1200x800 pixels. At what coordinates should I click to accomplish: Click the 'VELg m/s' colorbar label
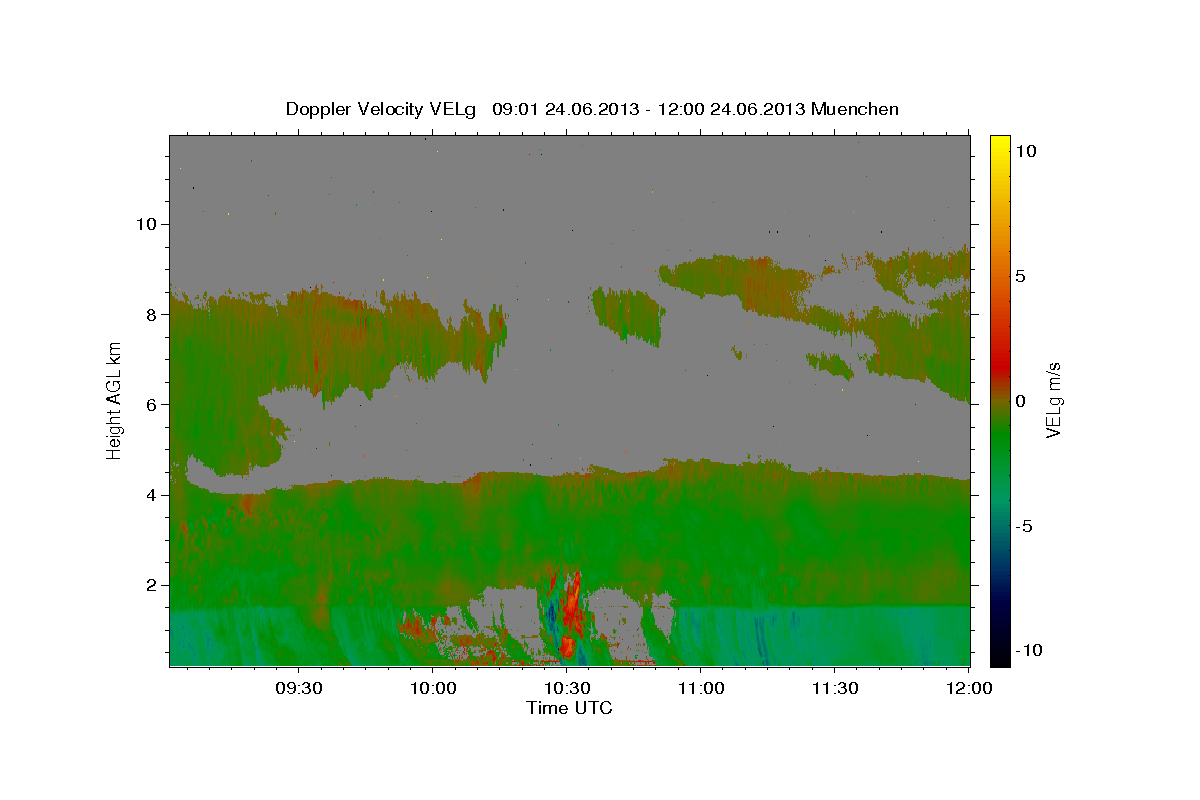pos(1054,400)
